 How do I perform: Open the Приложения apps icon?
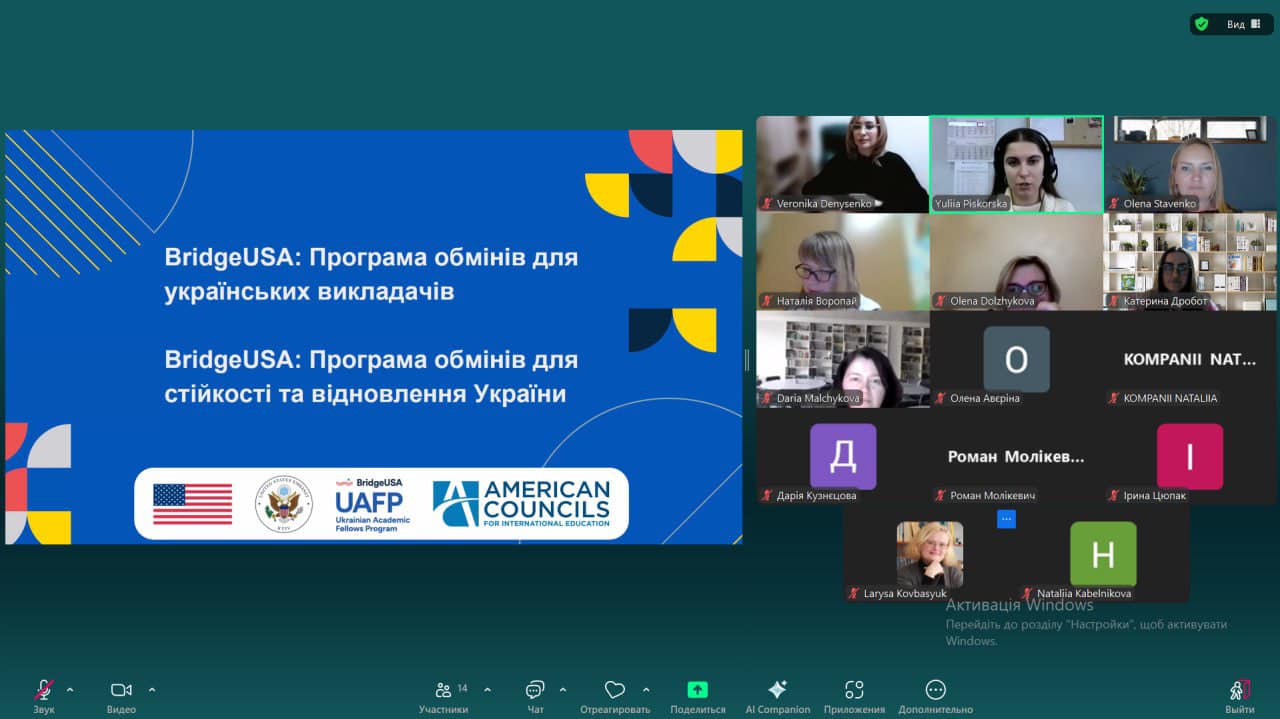(854, 689)
